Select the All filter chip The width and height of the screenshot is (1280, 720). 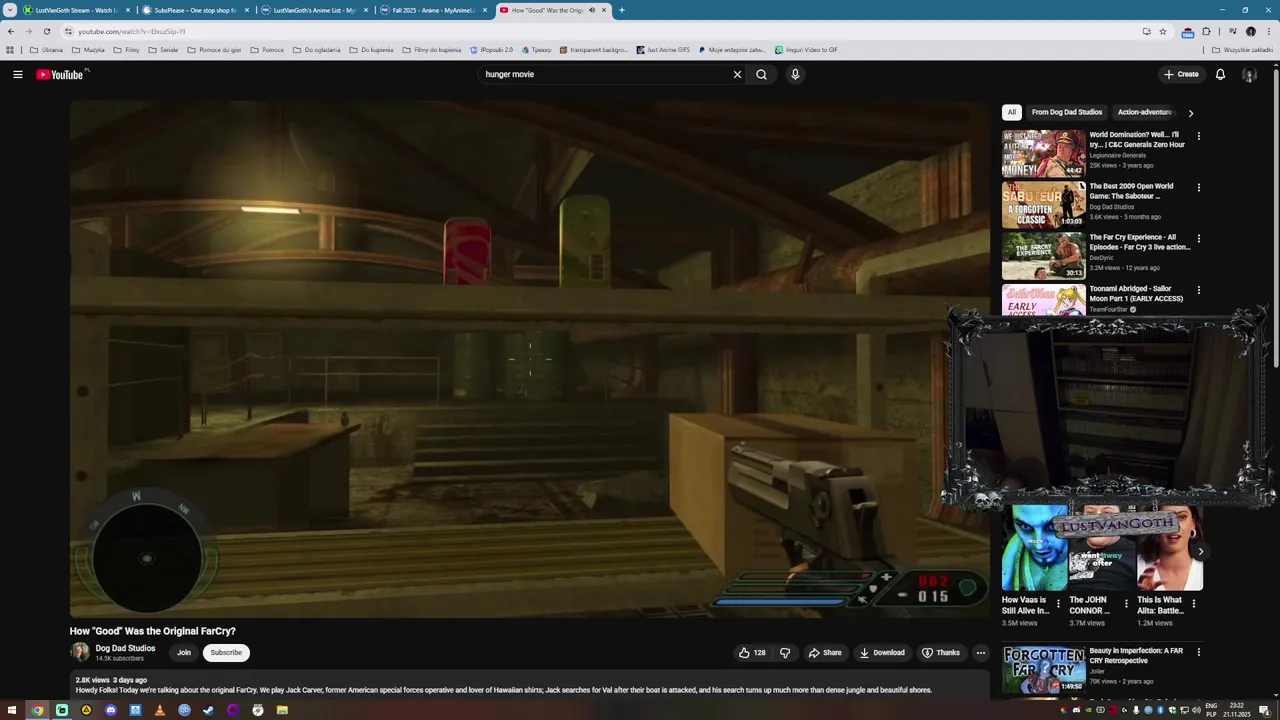[1012, 112]
